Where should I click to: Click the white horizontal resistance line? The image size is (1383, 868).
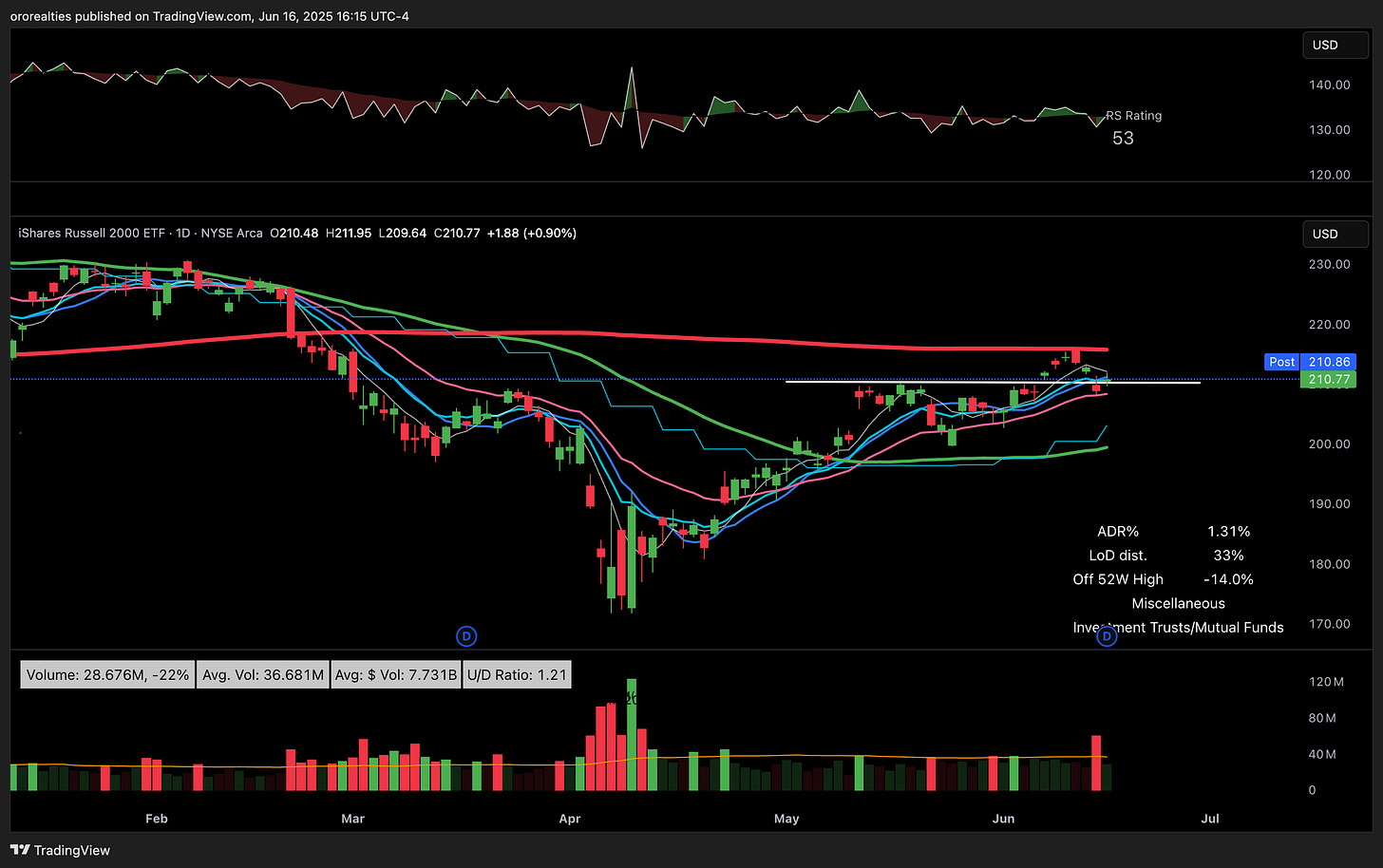tap(993, 382)
